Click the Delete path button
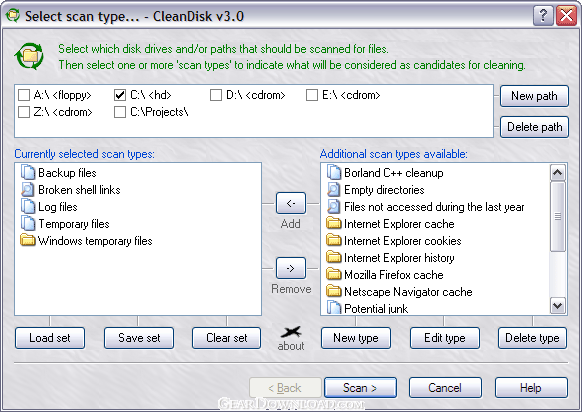582x412 pixels. (534, 127)
